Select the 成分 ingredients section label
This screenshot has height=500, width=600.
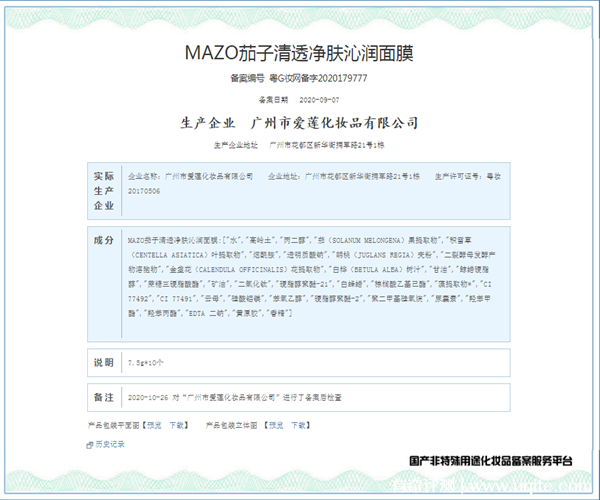(103, 241)
